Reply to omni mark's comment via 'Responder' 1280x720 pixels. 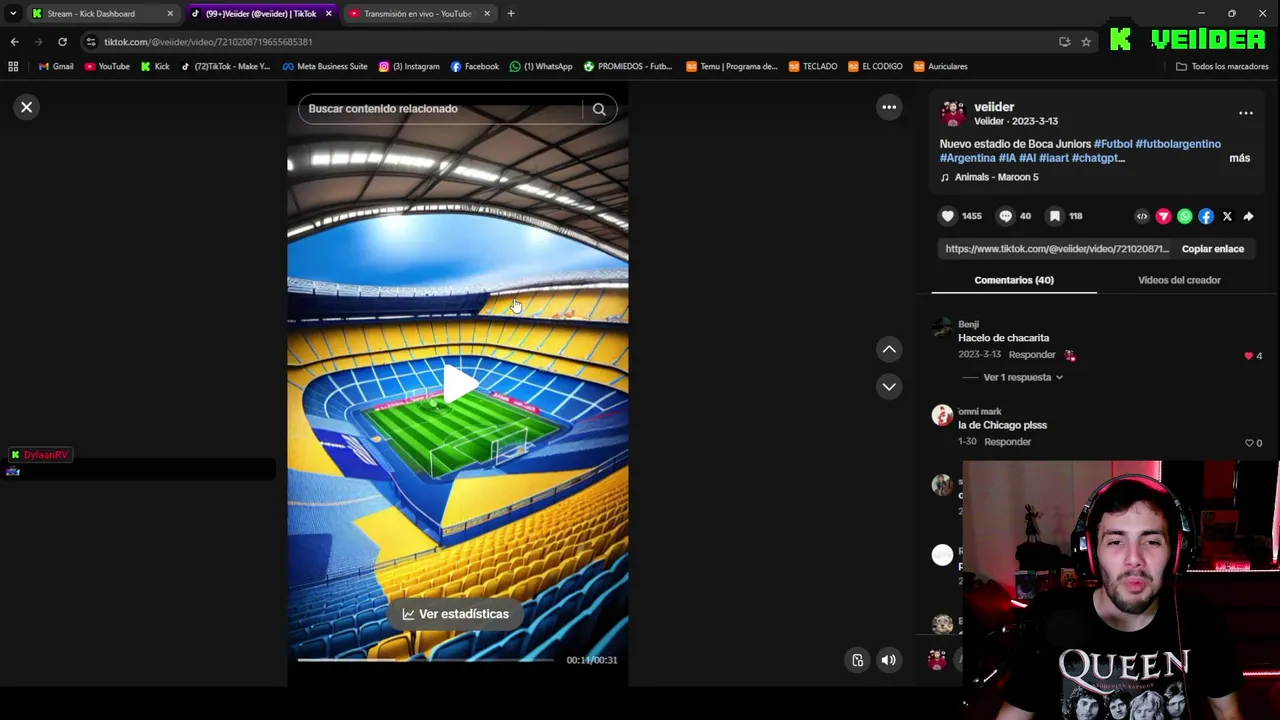1007,442
